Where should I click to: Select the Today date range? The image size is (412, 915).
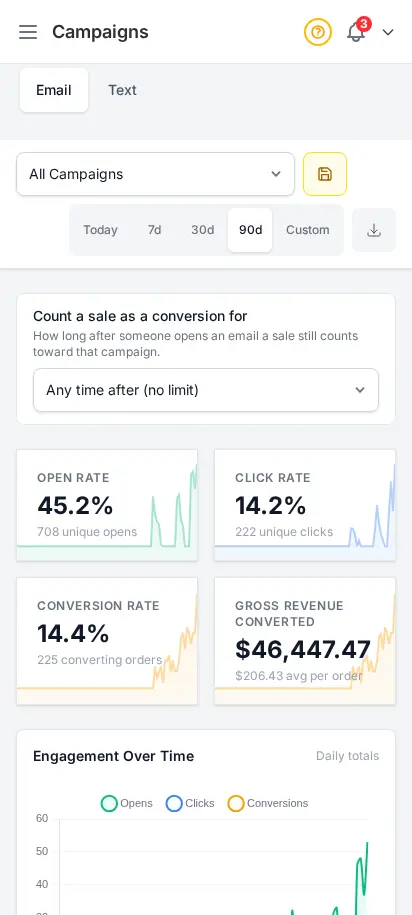coord(100,230)
